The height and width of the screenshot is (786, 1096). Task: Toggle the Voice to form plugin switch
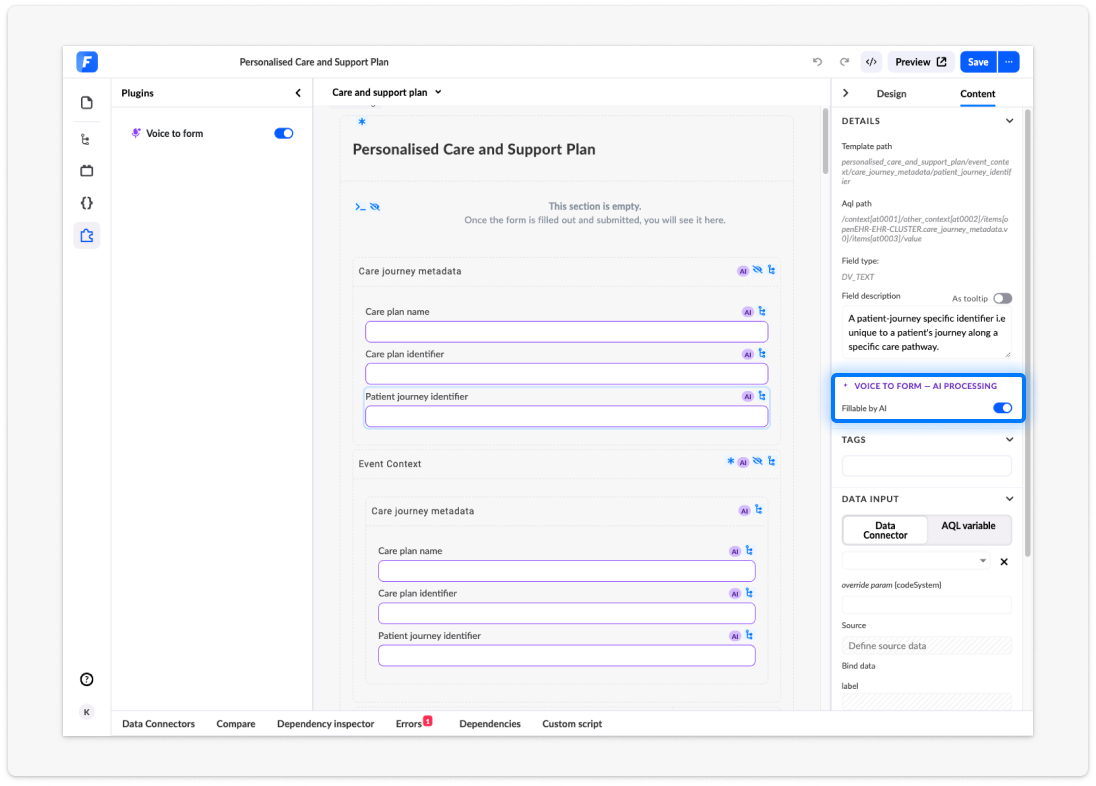(x=284, y=133)
